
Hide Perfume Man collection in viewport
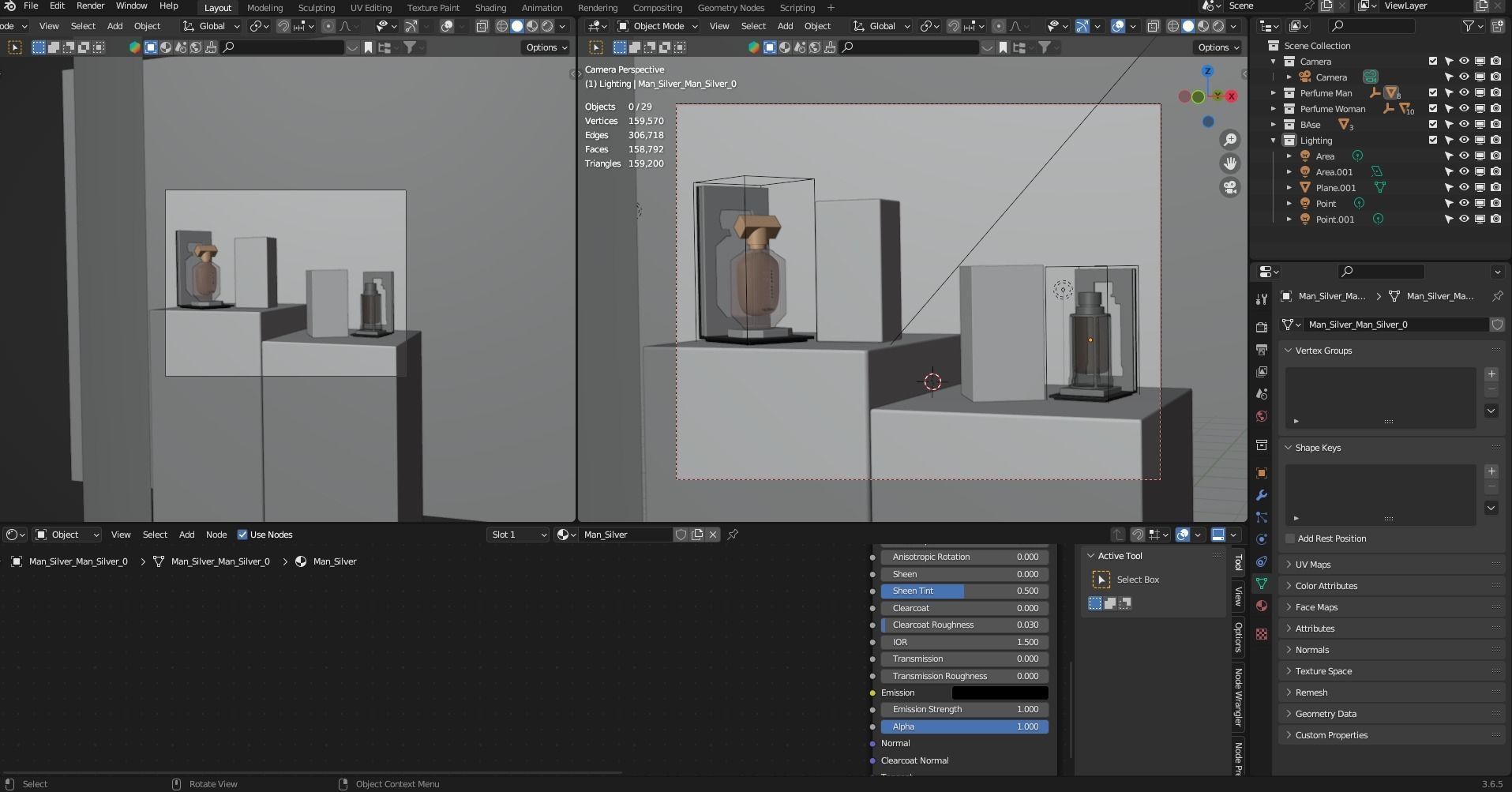(x=1464, y=93)
